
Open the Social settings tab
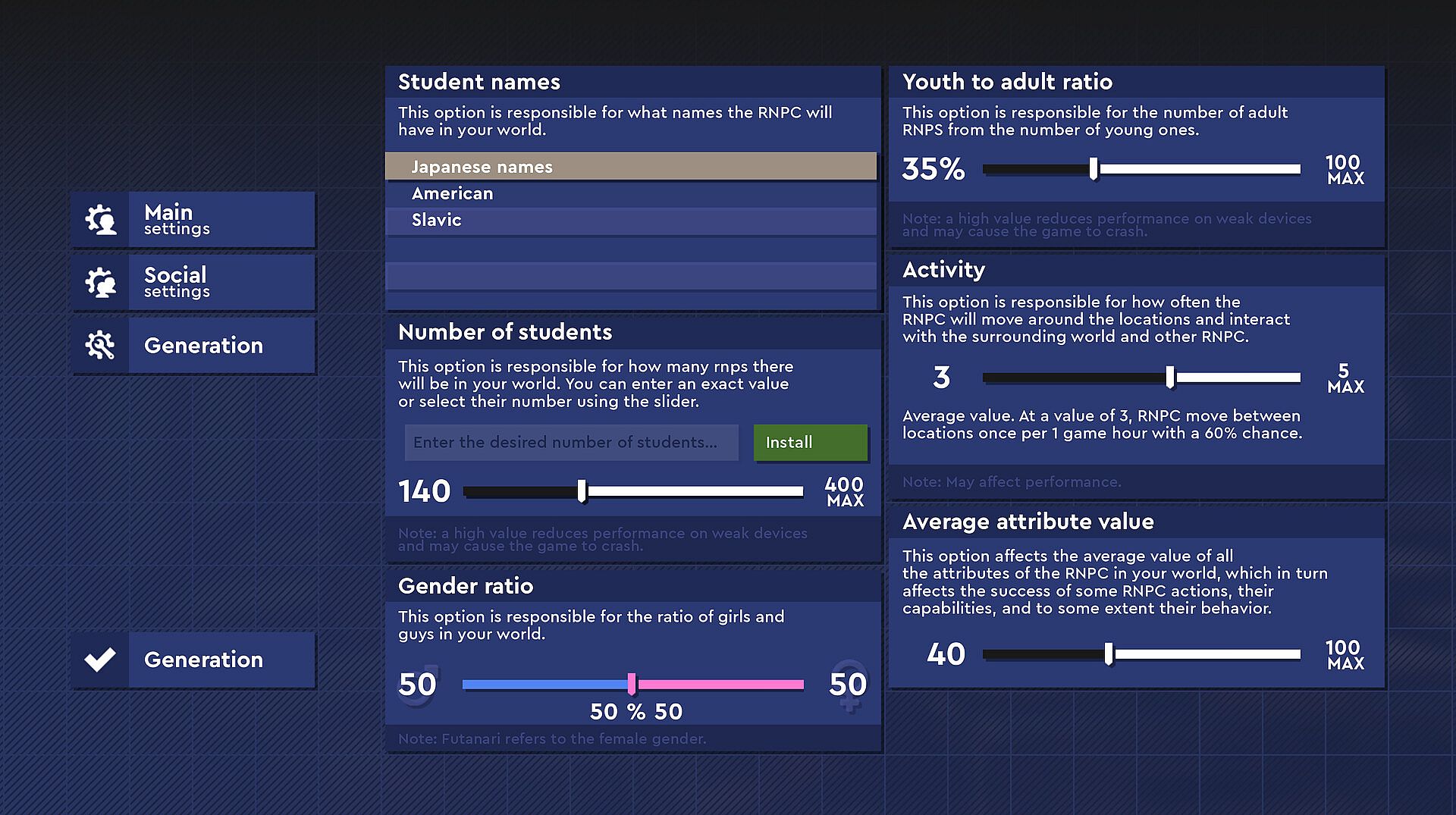[221, 283]
